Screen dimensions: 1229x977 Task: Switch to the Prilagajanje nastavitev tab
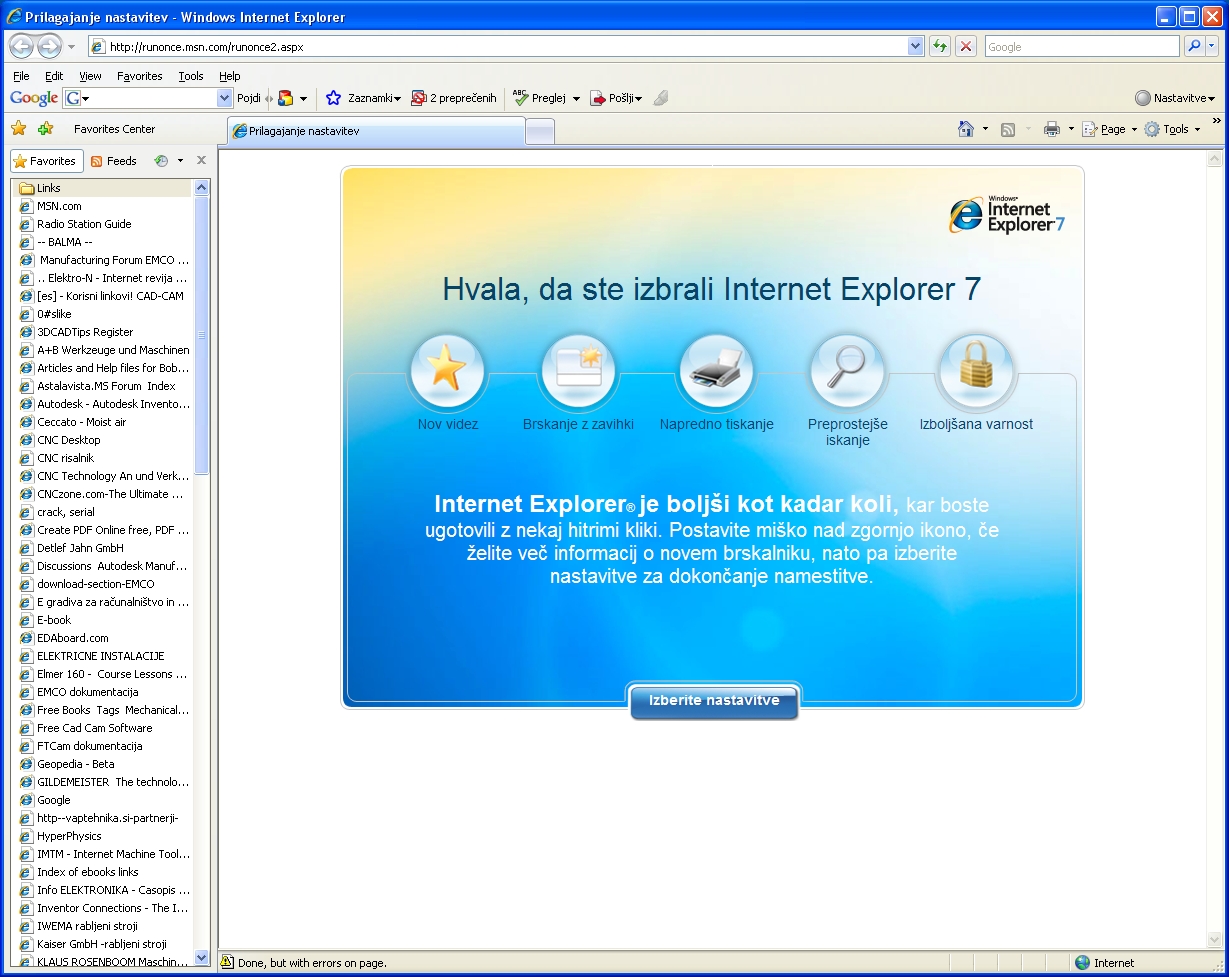point(376,131)
